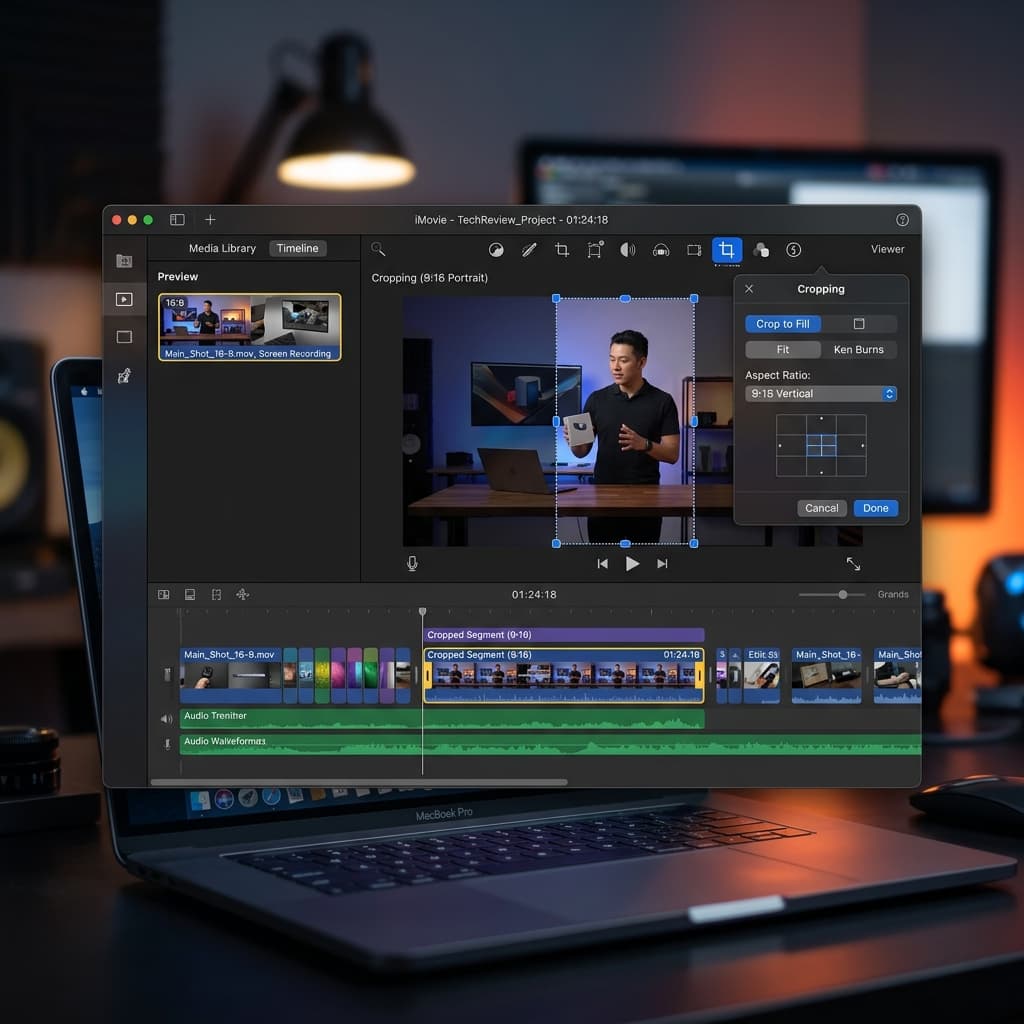Image resolution: width=1024 pixels, height=1024 pixels.
Task: Switch cropping mode to Fit
Action: (x=783, y=349)
